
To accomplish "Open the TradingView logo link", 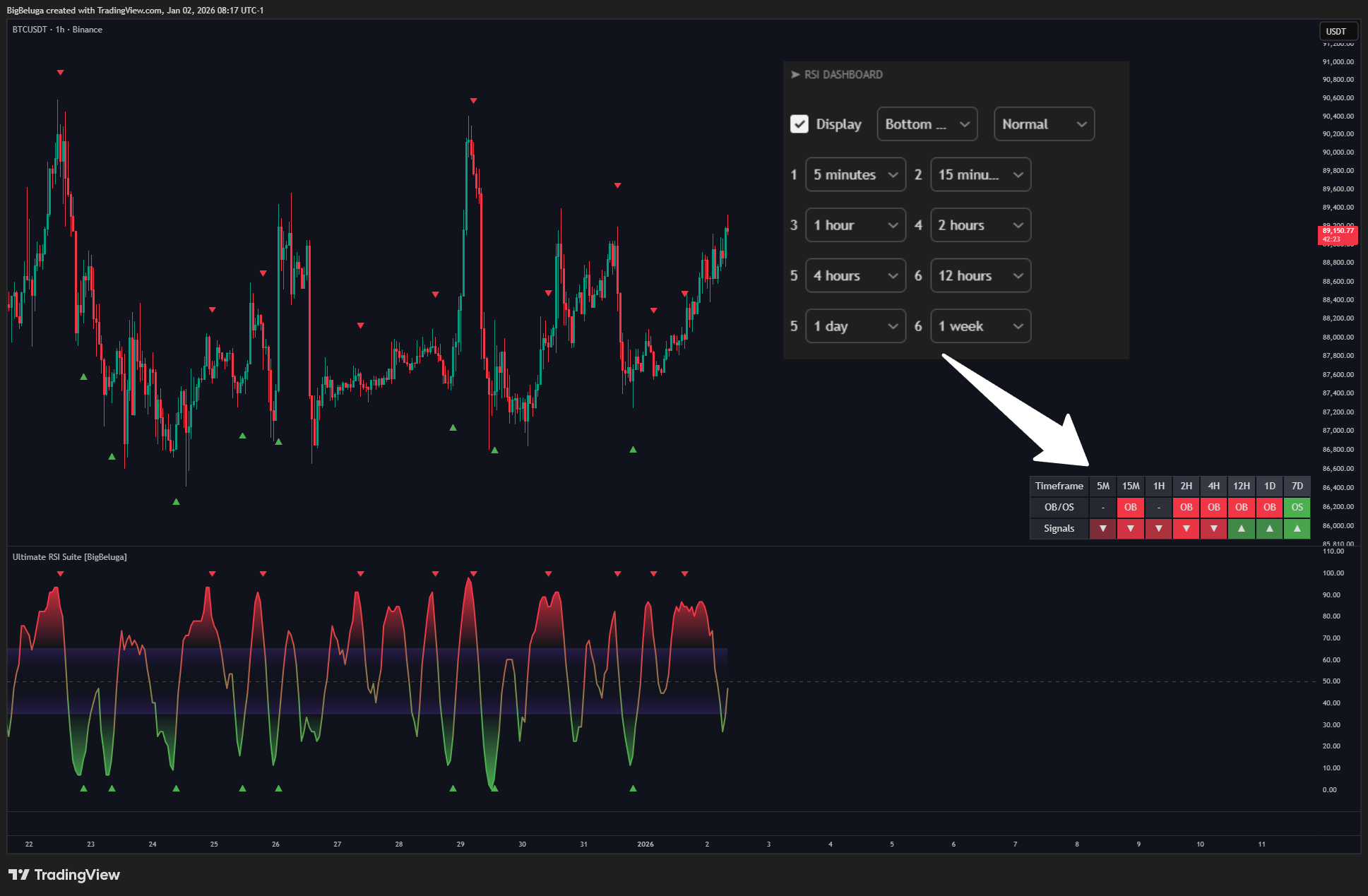I will click(x=64, y=875).
